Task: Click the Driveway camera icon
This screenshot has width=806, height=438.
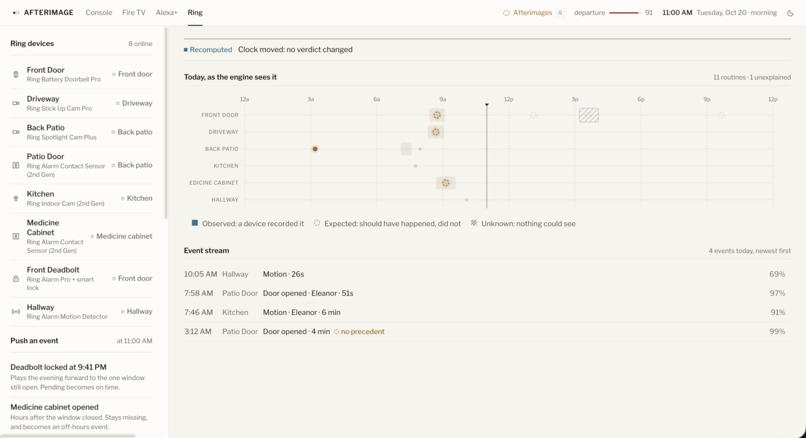Action: point(15,103)
